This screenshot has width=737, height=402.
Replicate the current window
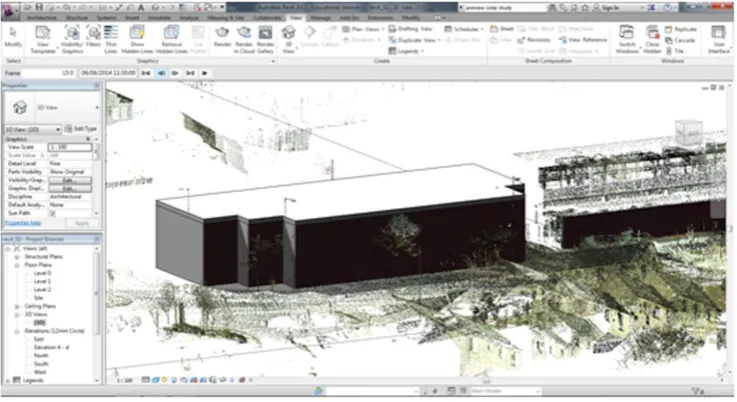[681, 29]
